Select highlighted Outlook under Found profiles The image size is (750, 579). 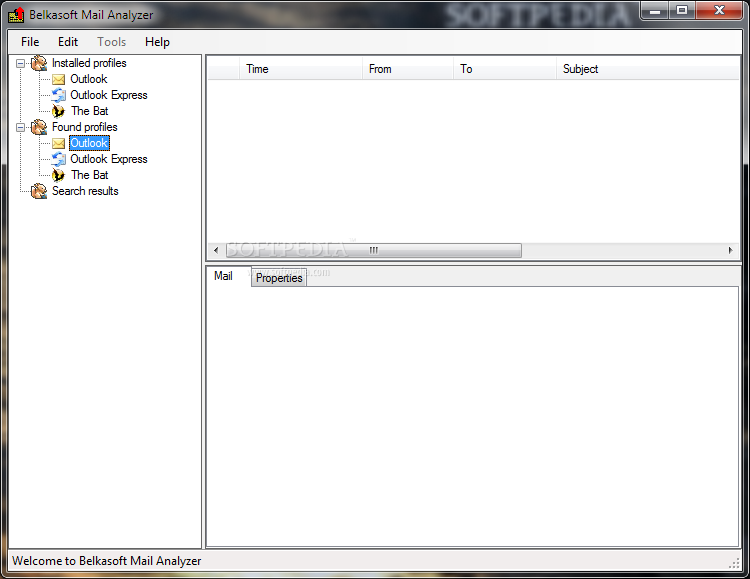tap(89, 143)
